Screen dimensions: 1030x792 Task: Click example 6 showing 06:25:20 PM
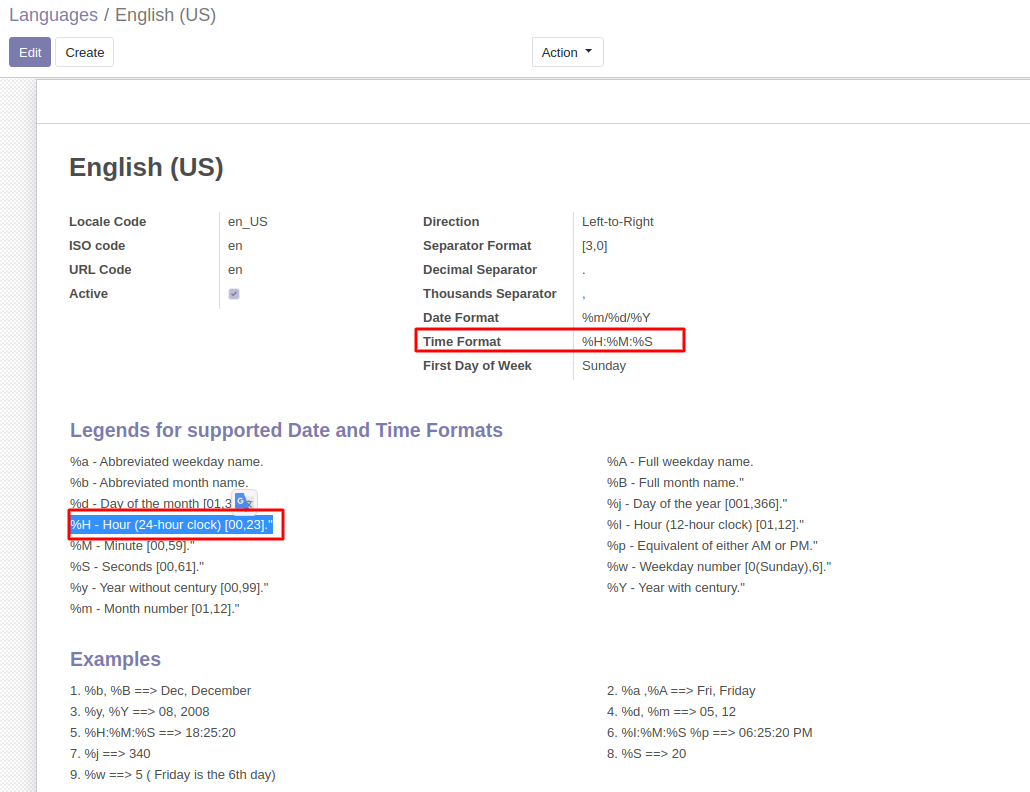click(709, 733)
